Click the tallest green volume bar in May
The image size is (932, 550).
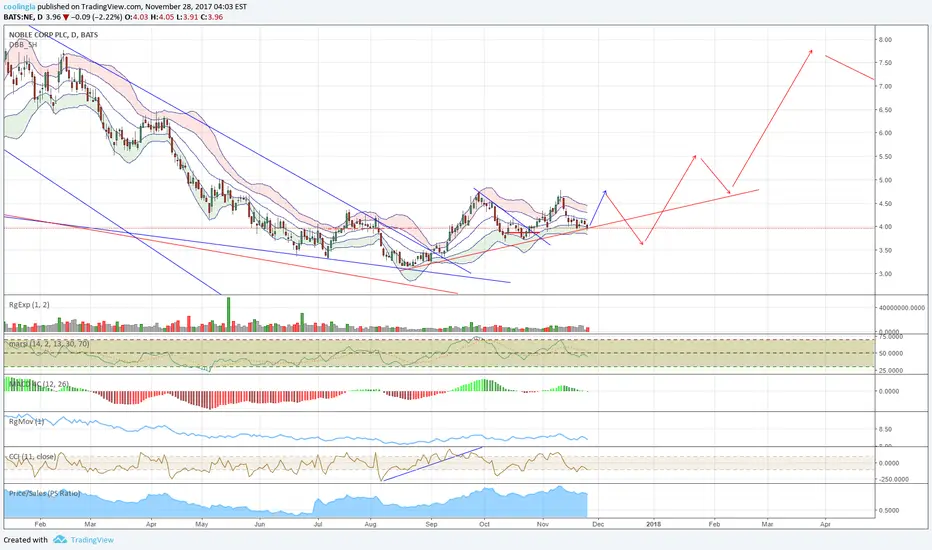pos(228,314)
